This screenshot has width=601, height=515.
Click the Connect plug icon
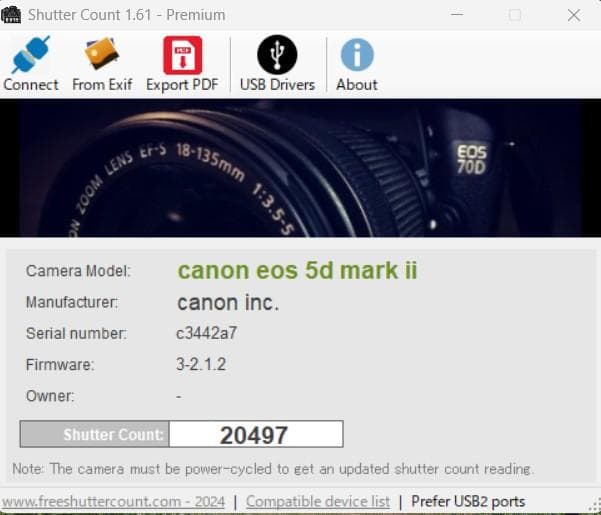point(31,55)
